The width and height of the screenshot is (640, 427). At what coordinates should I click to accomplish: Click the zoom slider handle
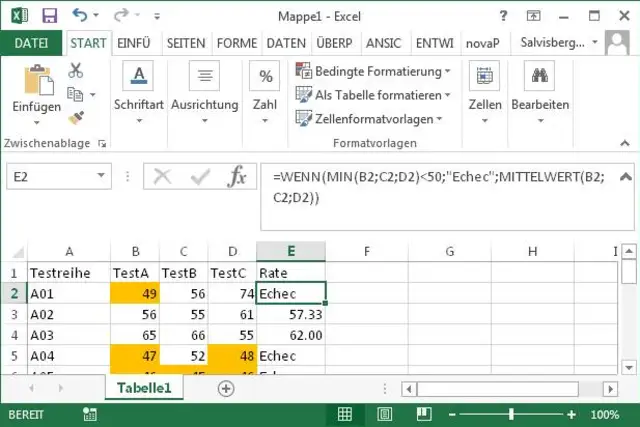pos(511,415)
